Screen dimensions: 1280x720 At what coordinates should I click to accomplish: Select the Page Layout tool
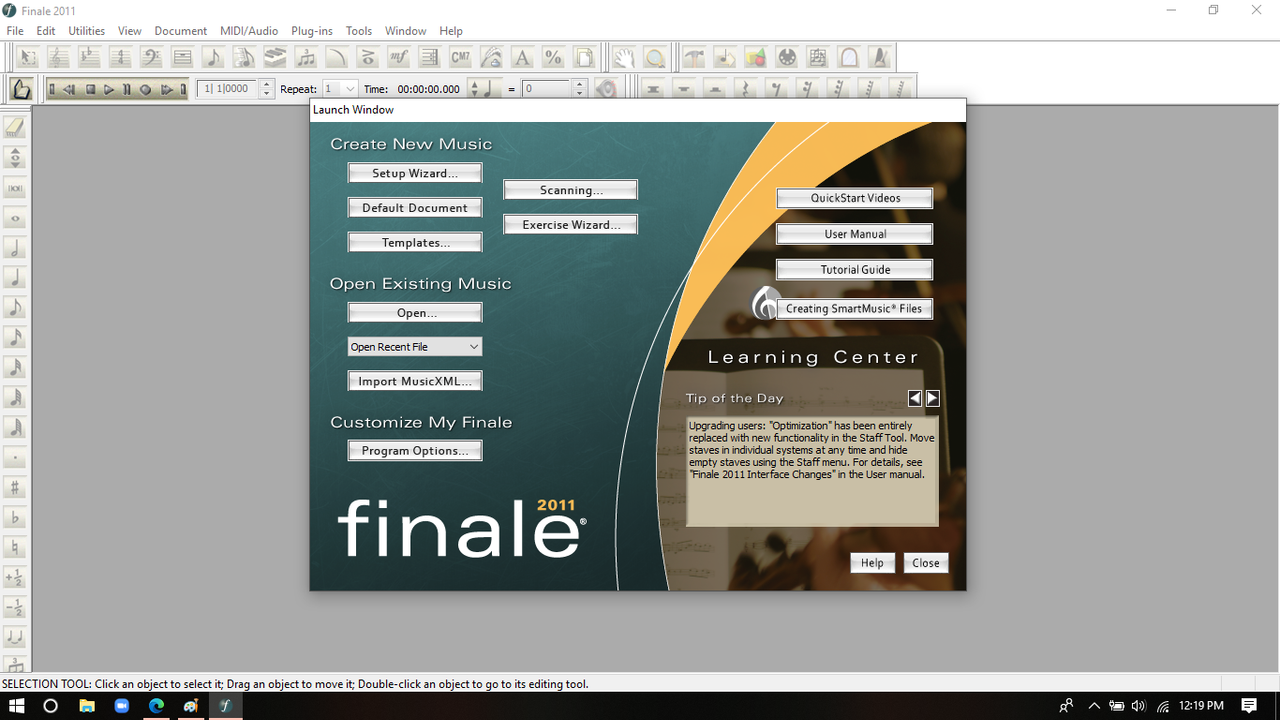click(584, 57)
